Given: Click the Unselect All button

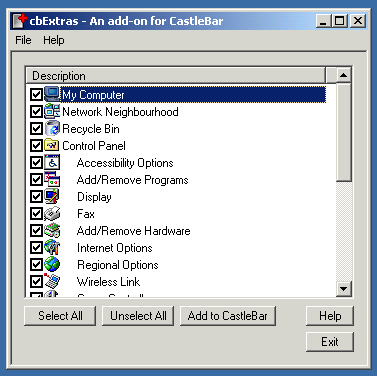Looking at the screenshot, I should pyautogui.click(x=138, y=316).
